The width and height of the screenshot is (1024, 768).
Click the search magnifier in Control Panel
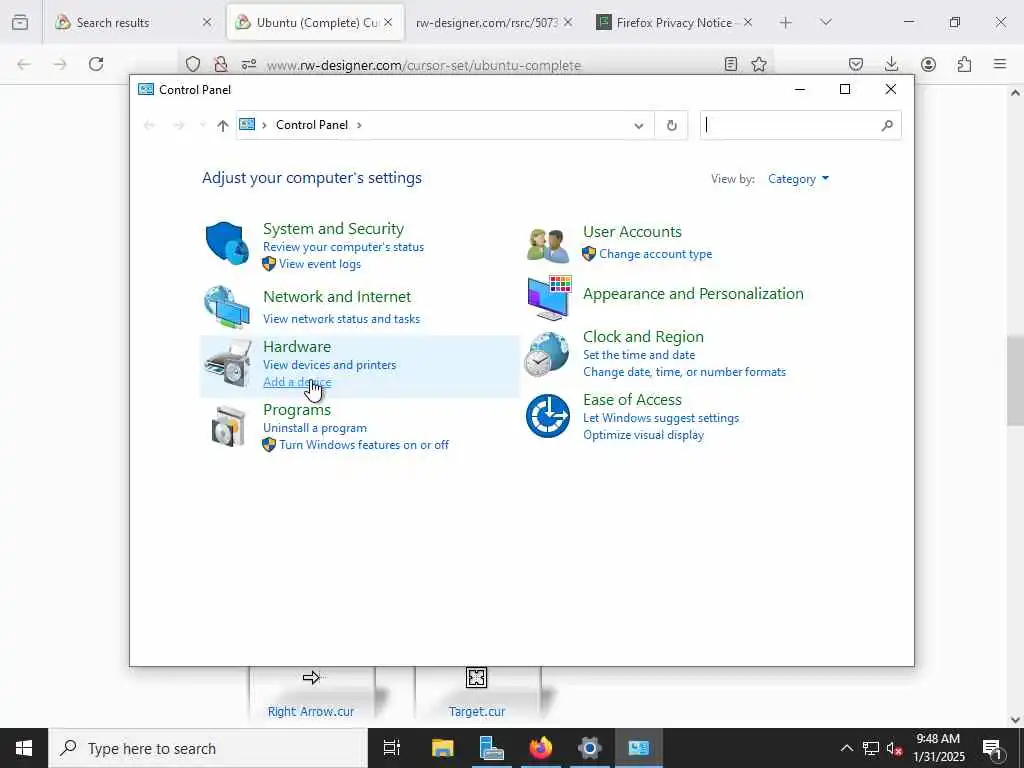pos(886,125)
